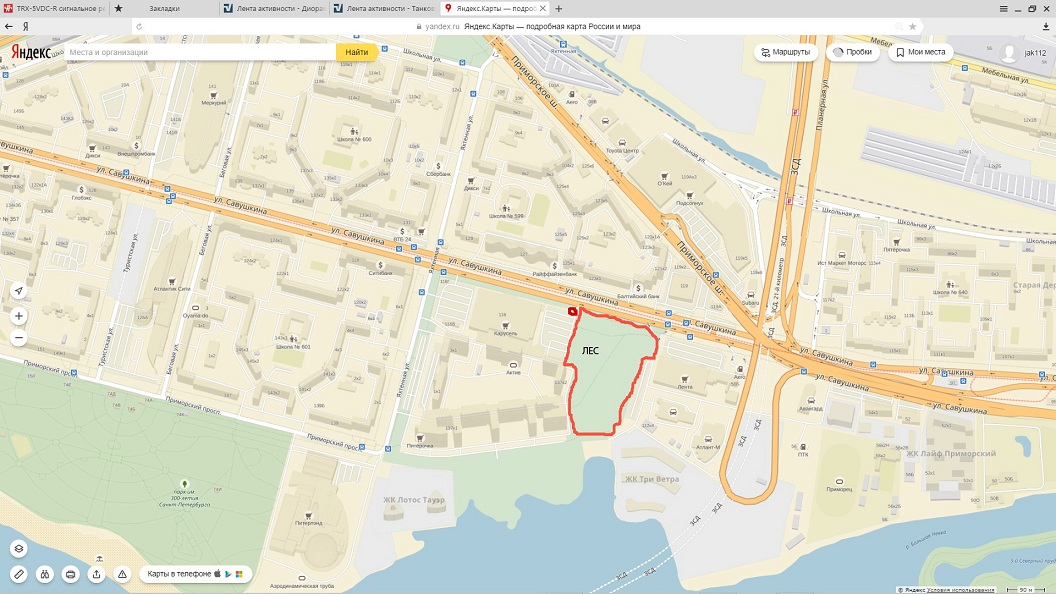1056x594 pixels.
Task: Click the Карты в телефоне banner
Action: (195, 574)
